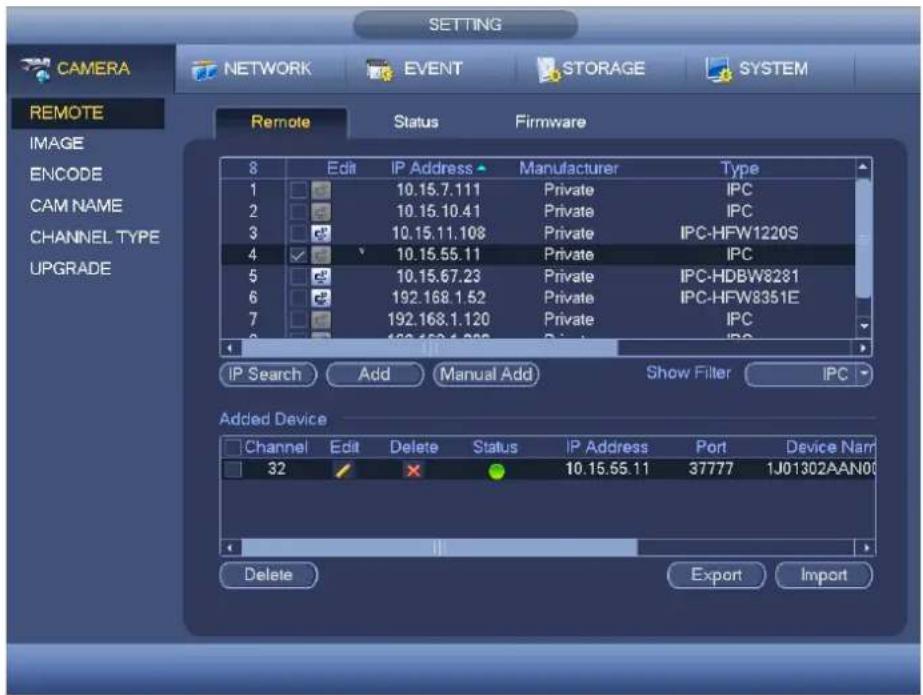Click the event icon beside EVENT
The width and height of the screenshot is (923, 695).
[379, 70]
